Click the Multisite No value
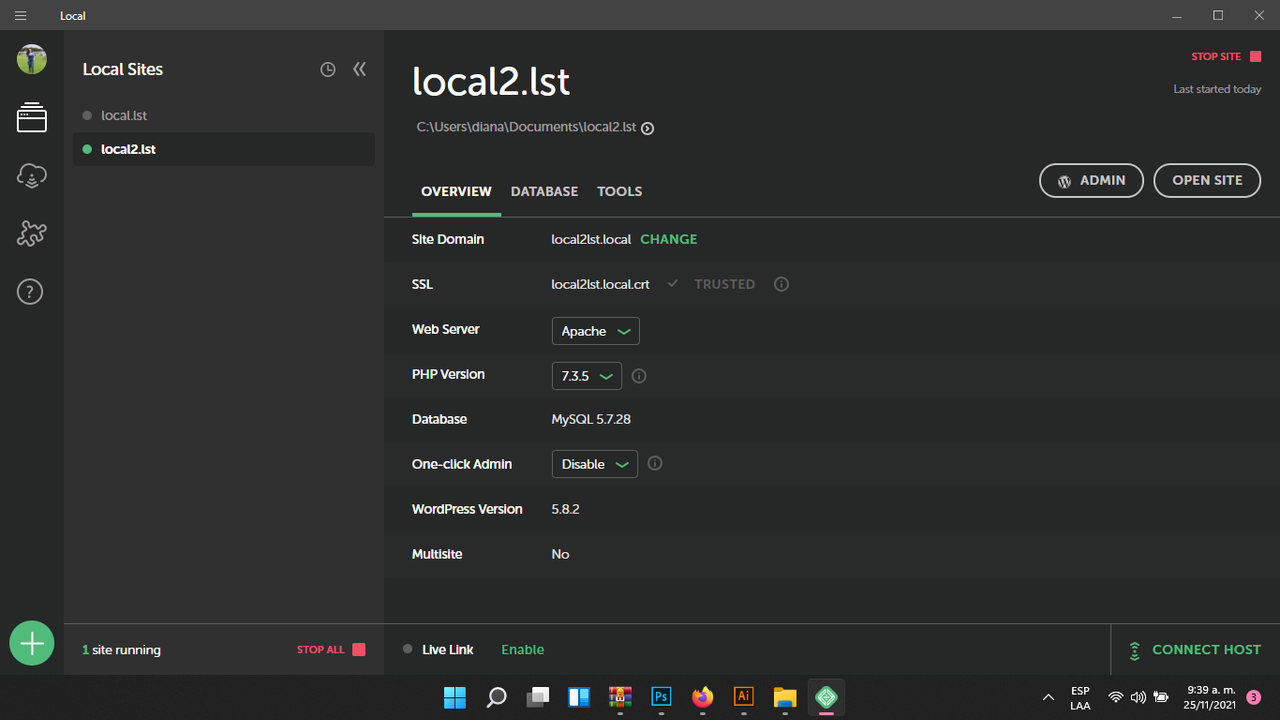Viewport: 1280px width, 720px height. [560, 554]
